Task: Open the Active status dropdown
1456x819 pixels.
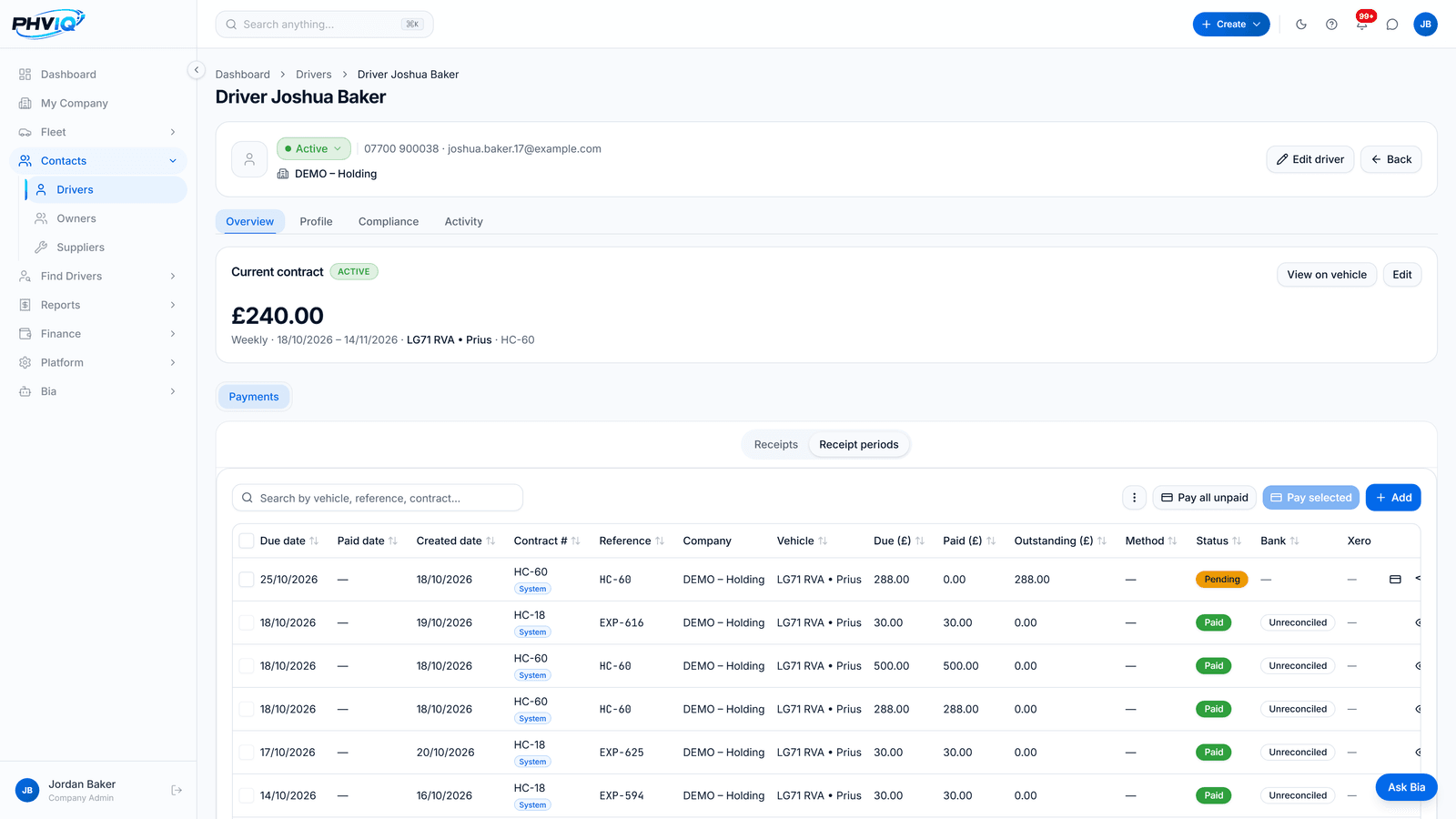Action: [x=313, y=148]
